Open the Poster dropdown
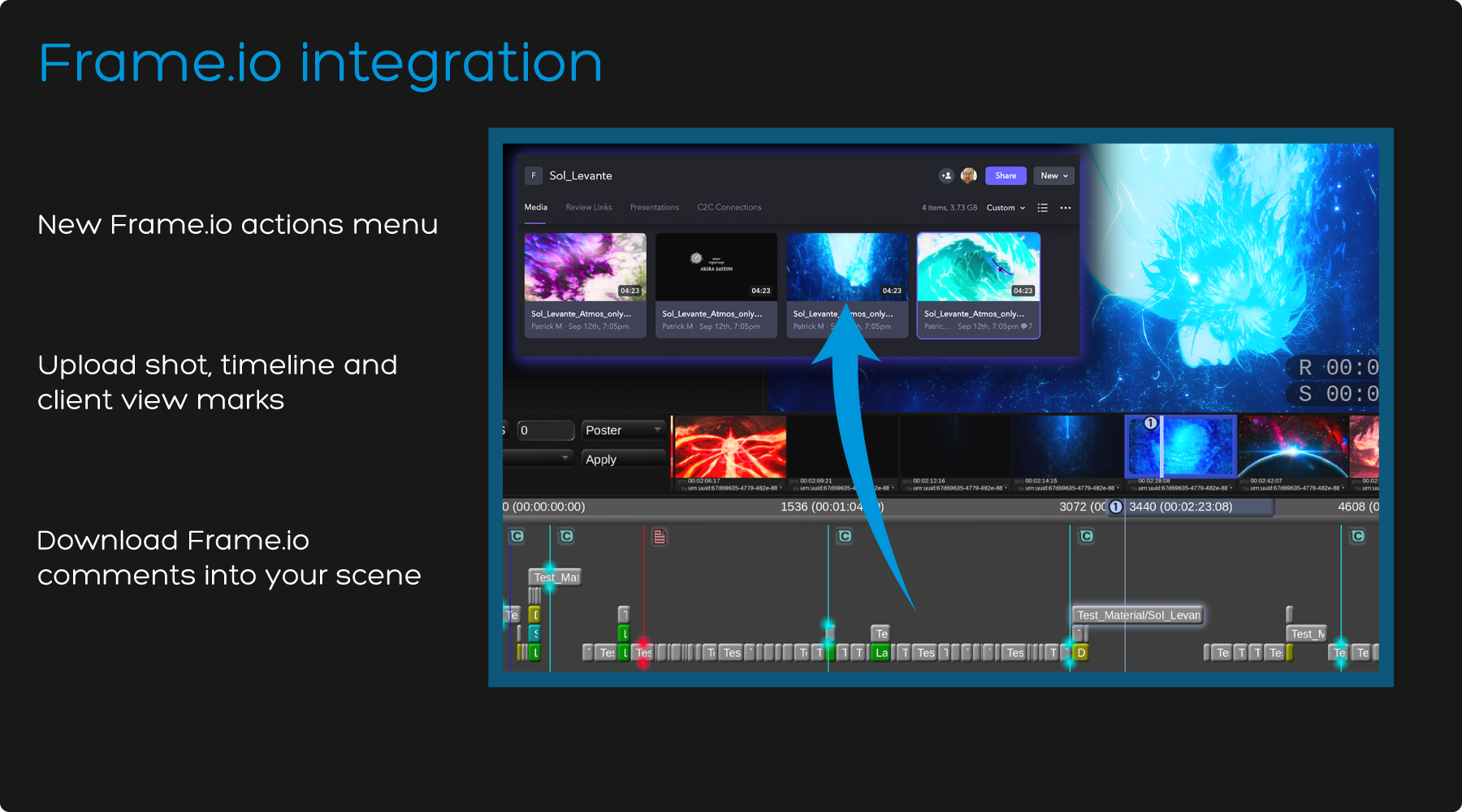The width and height of the screenshot is (1462, 812). [624, 430]
